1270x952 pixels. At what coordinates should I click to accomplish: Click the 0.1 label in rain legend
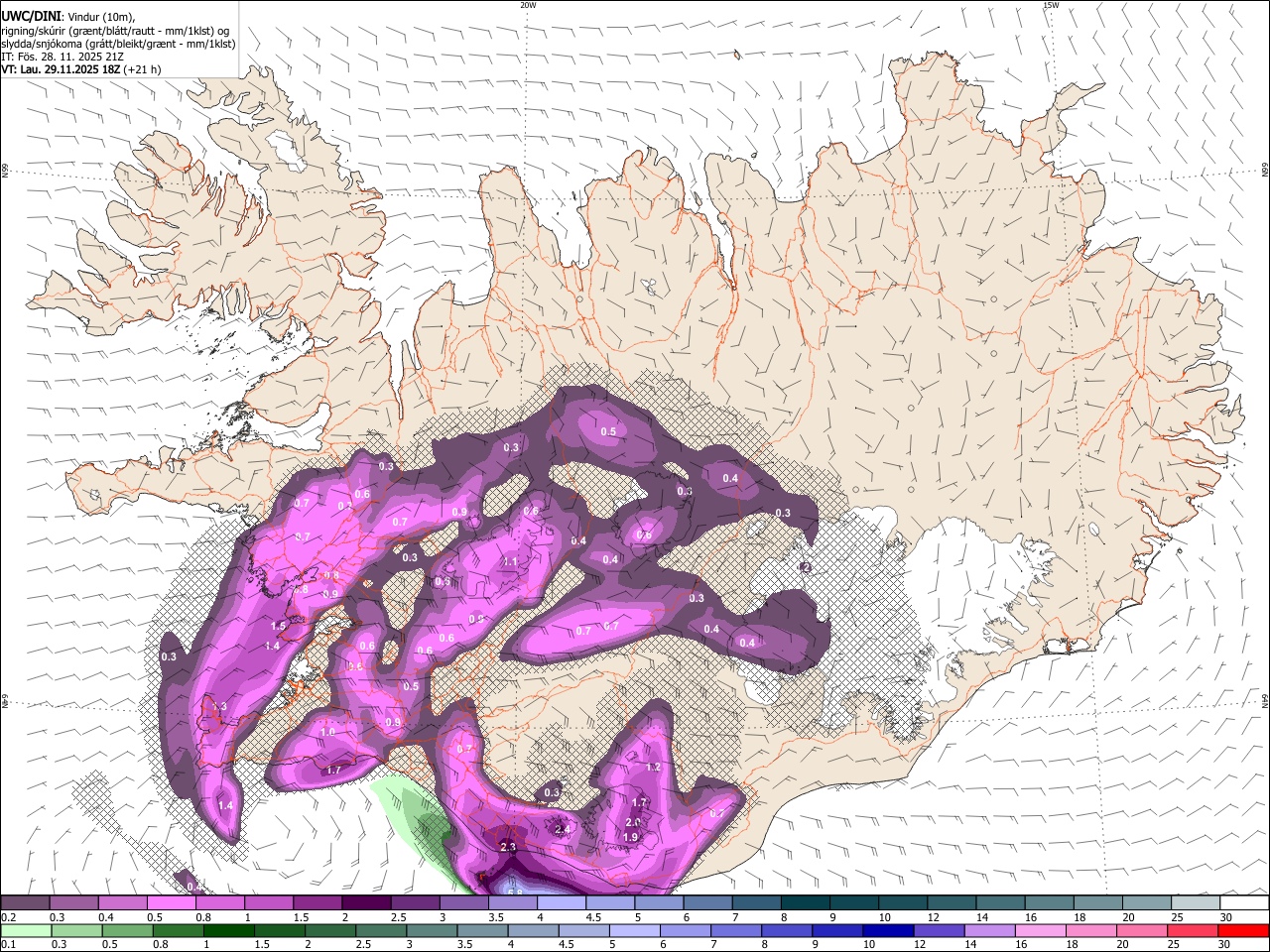point(8,945)
